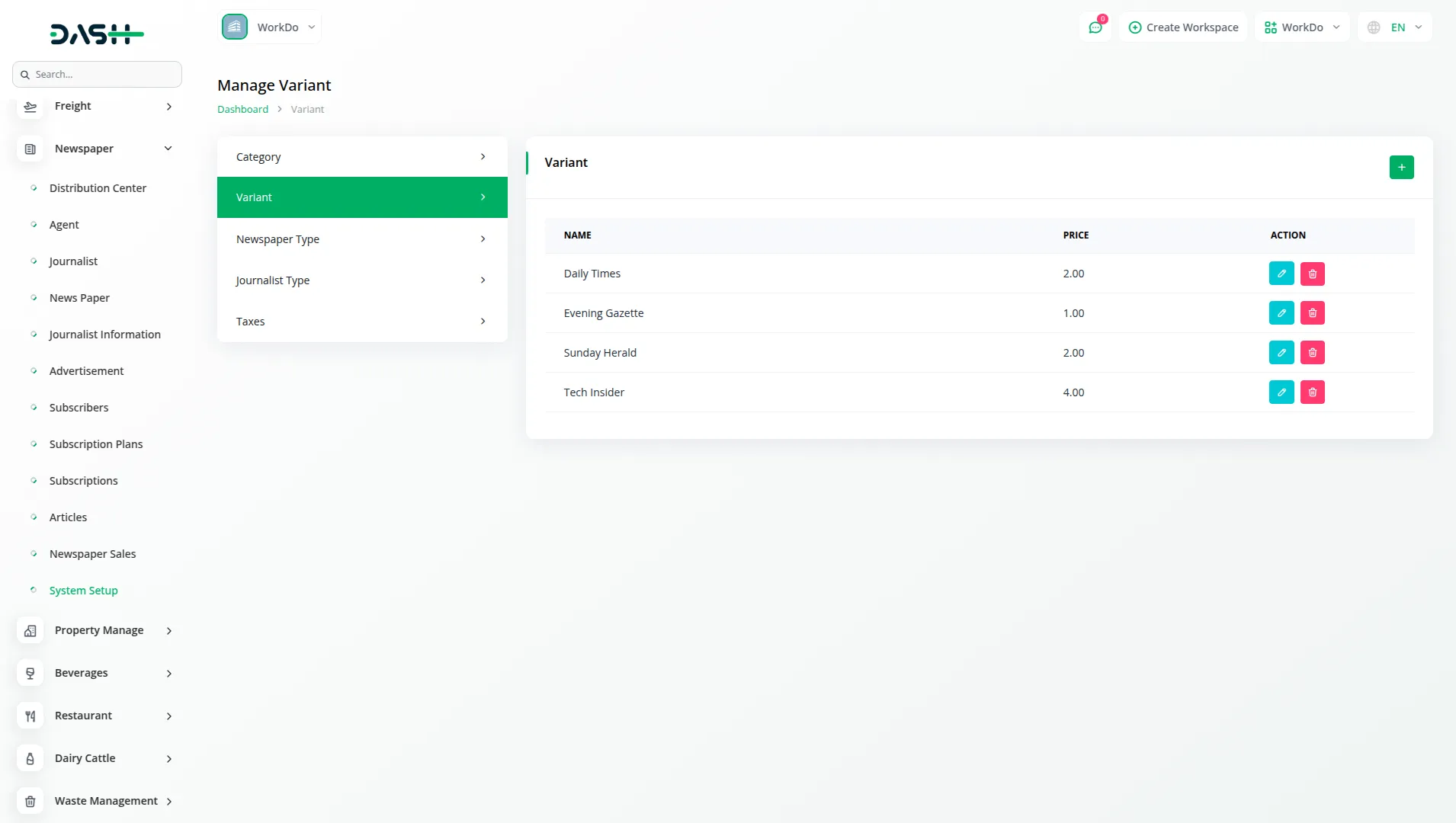Switch to the Category setup tab
This screenshot has width=1456, height=823.
[x=361, y=157]
